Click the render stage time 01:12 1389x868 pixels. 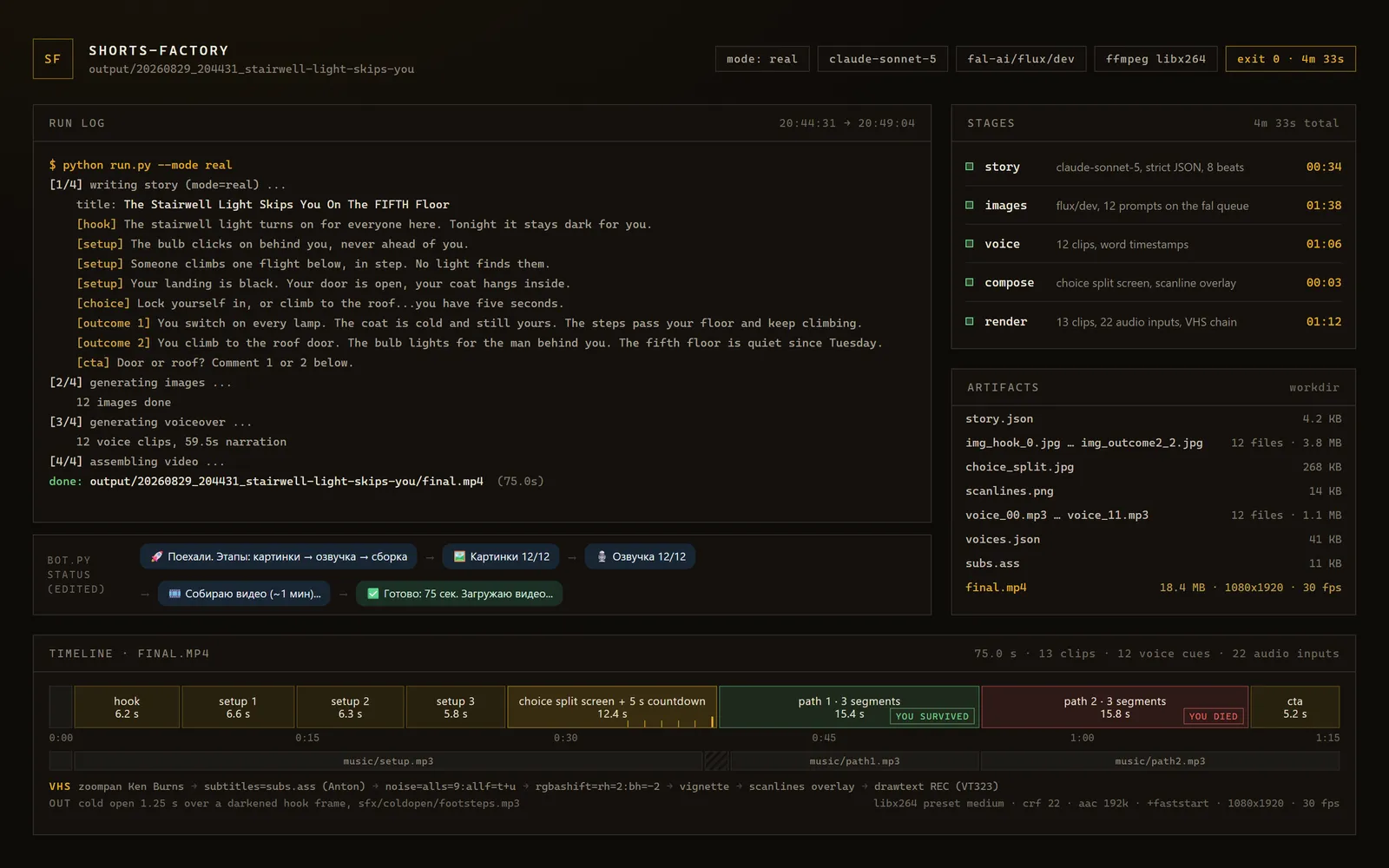(1324, 322)
